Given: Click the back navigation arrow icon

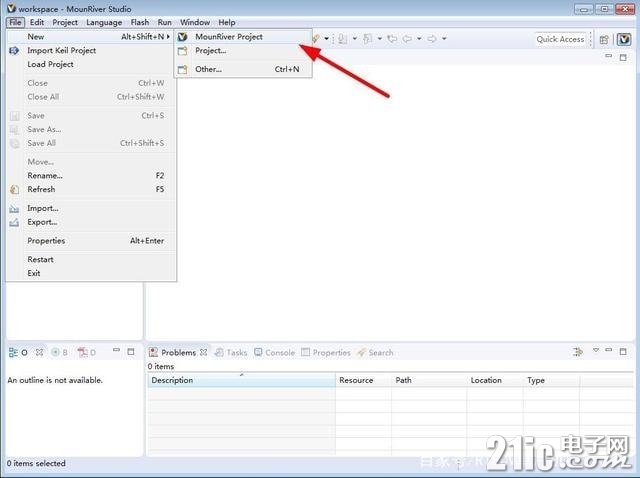Looking at the screenshot, I should [407, 39].
